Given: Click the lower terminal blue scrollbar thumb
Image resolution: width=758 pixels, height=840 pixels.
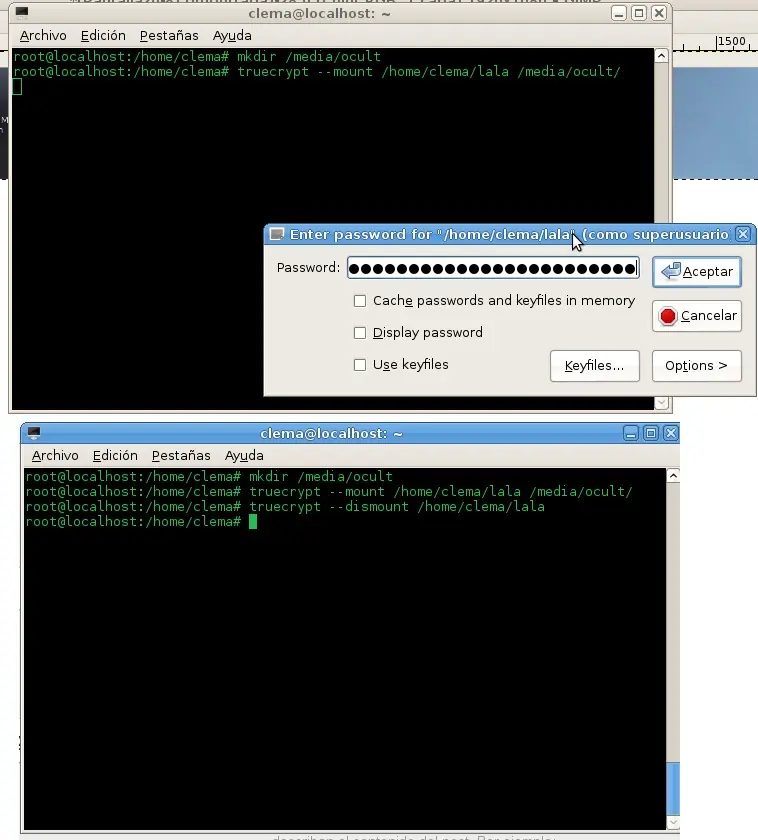Looking at the screenshot, I should (x=673, y=789).
